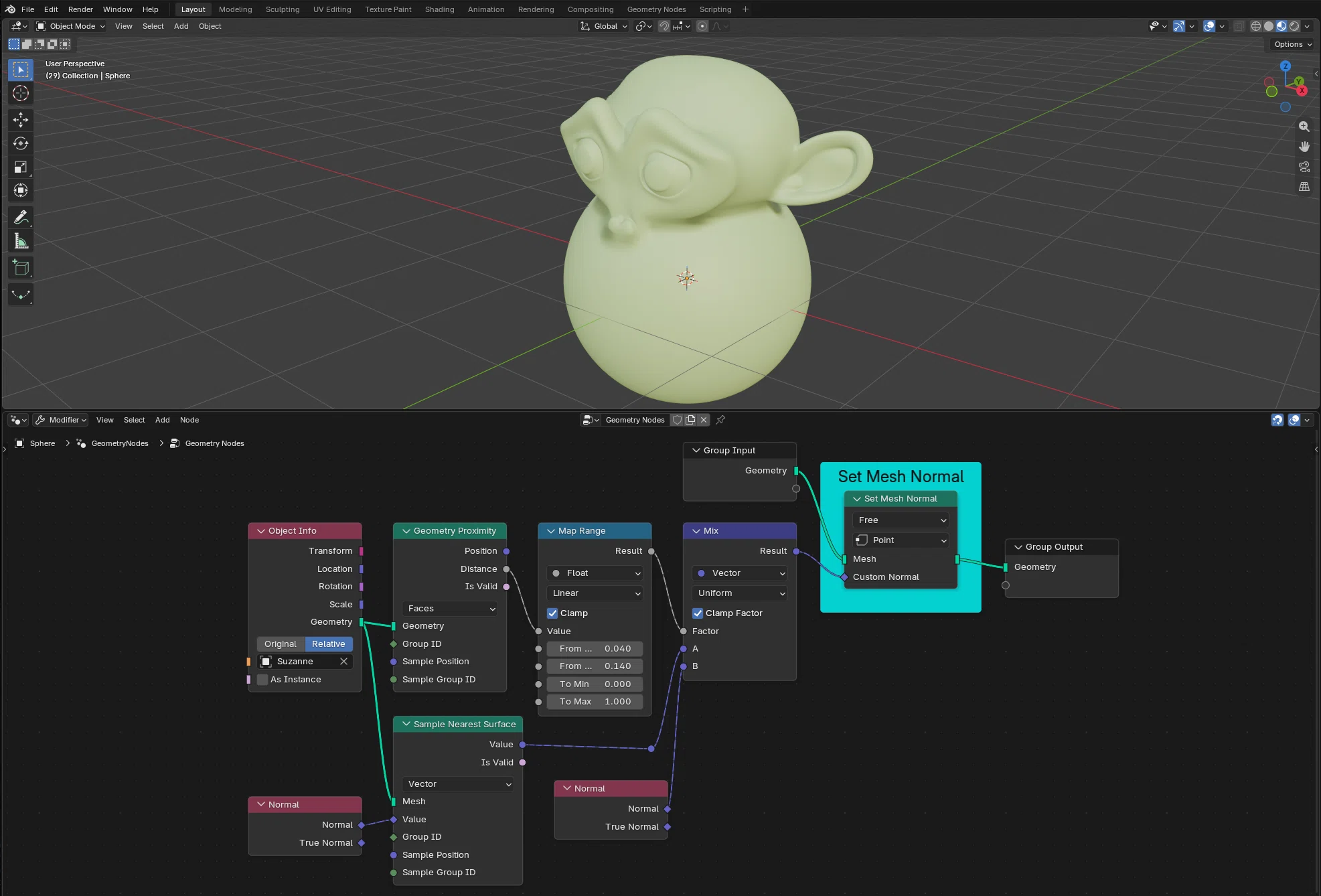The height and width of the screenshot is (896, 1321).
Task: Click the pan hand viewport icon
Action: tap(1304, 147)
